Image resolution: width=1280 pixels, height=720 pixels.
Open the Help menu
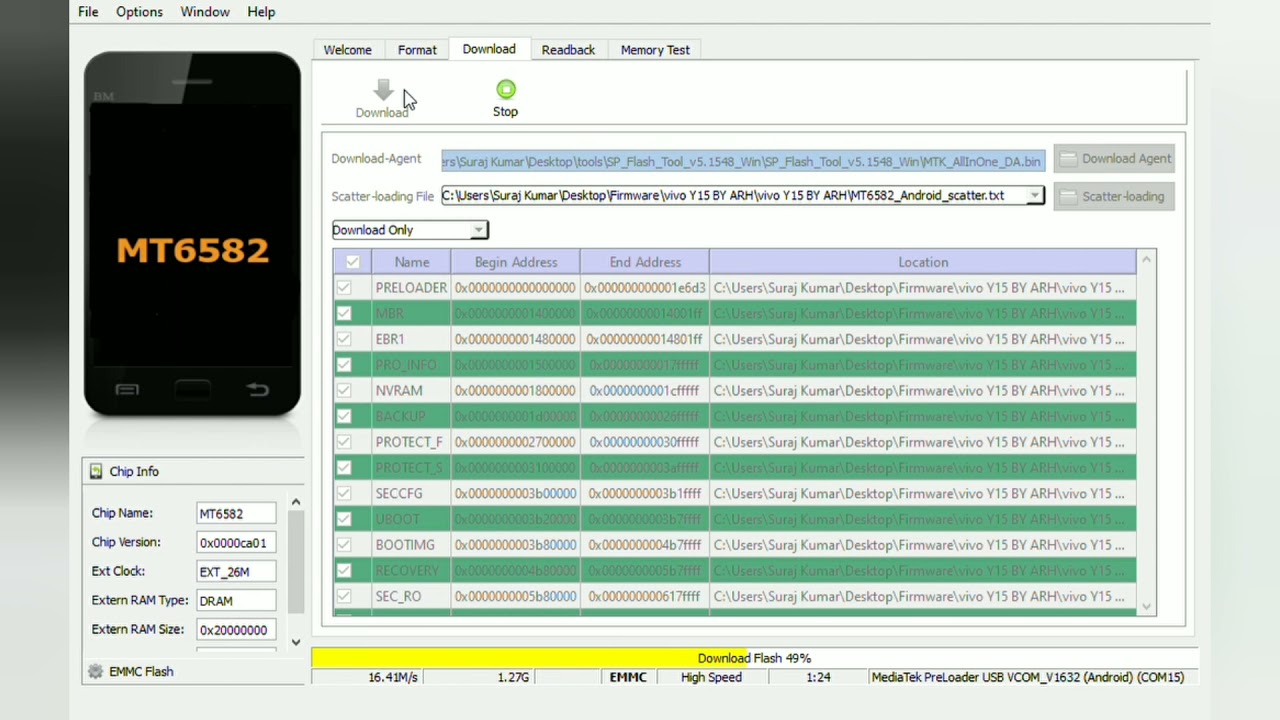(261, 12)
